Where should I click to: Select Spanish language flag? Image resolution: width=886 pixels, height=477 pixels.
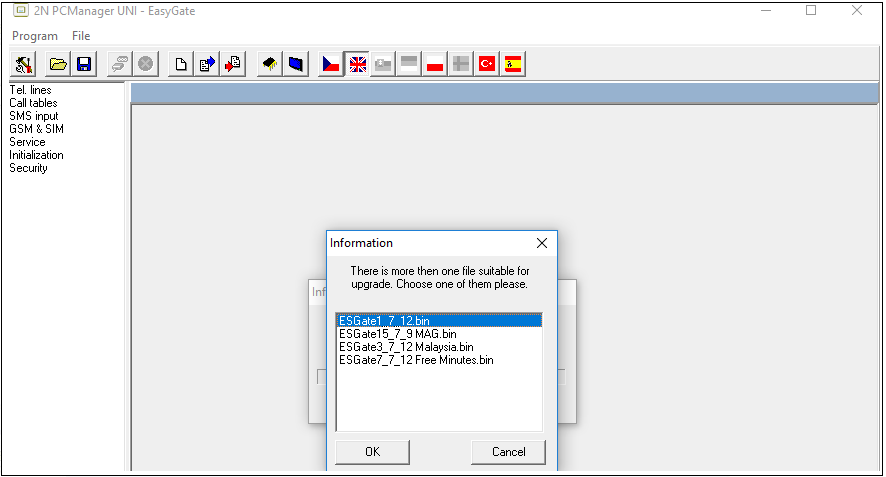click(513, 64)
